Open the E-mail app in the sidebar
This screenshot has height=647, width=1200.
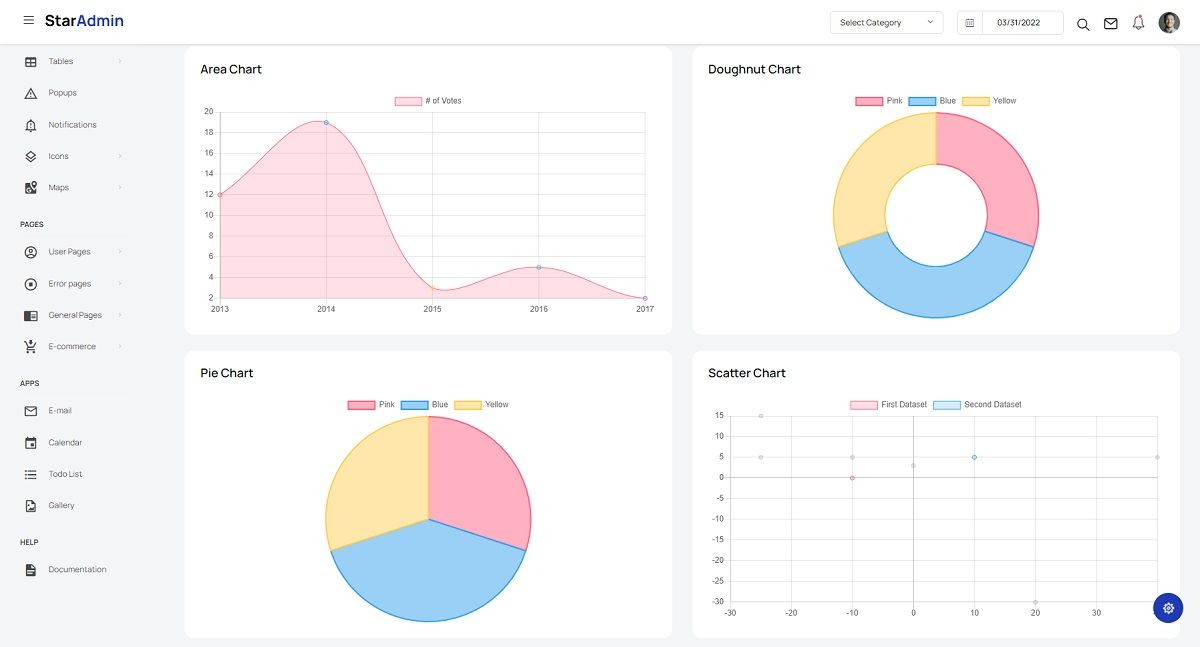(59, 410)
